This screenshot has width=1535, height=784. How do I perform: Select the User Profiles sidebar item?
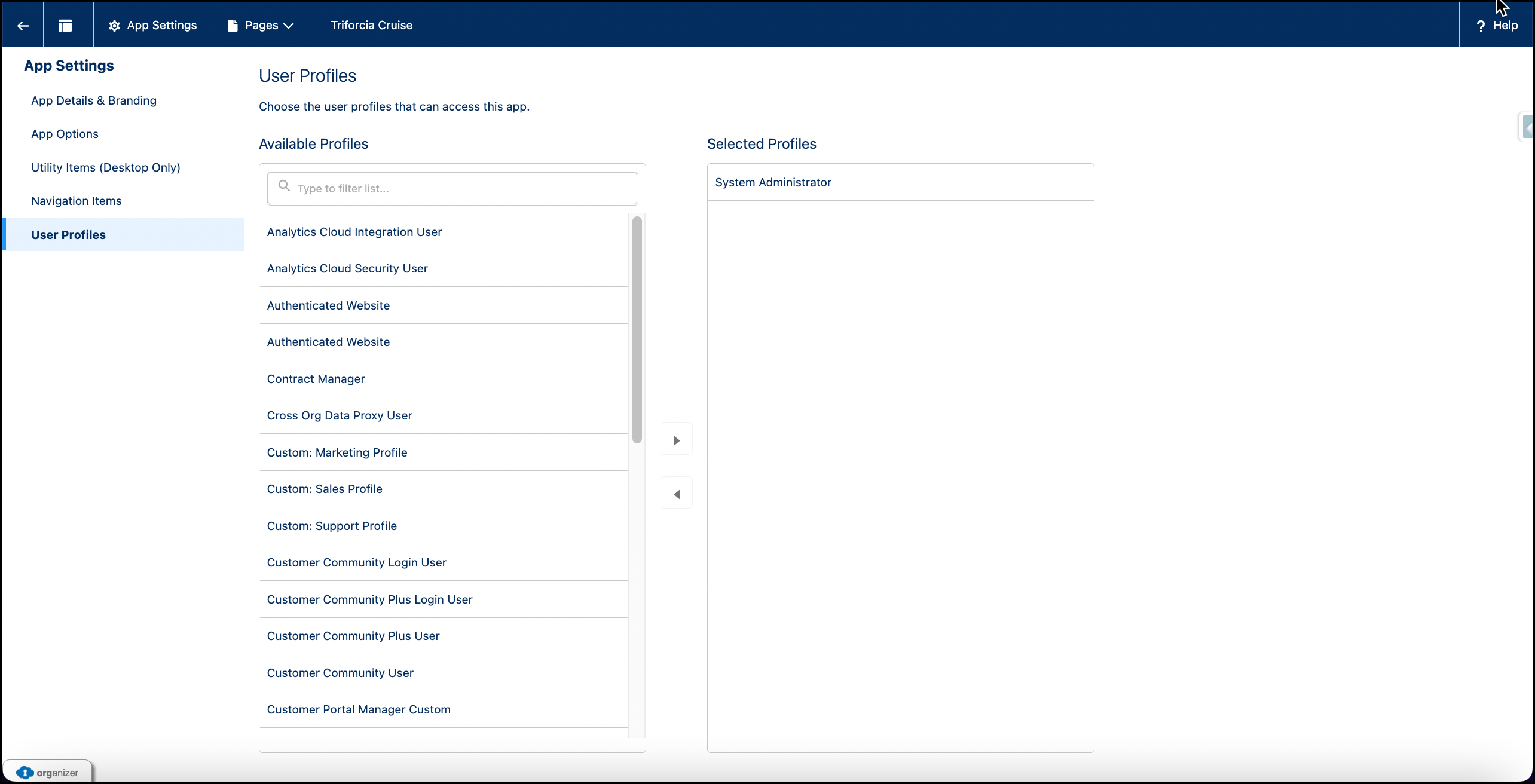tap(123, 234)
